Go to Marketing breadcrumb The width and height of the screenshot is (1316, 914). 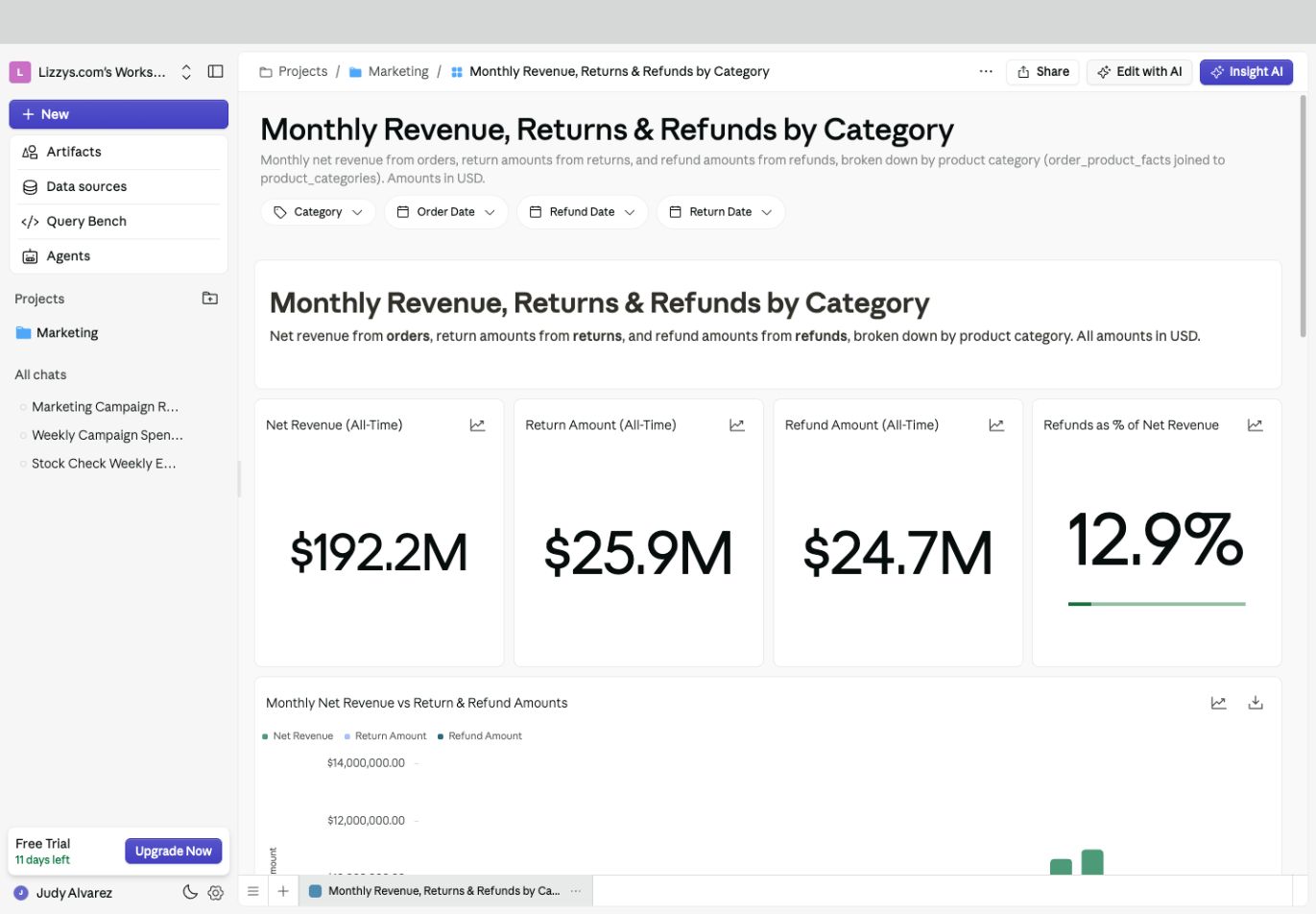(389, 71)
